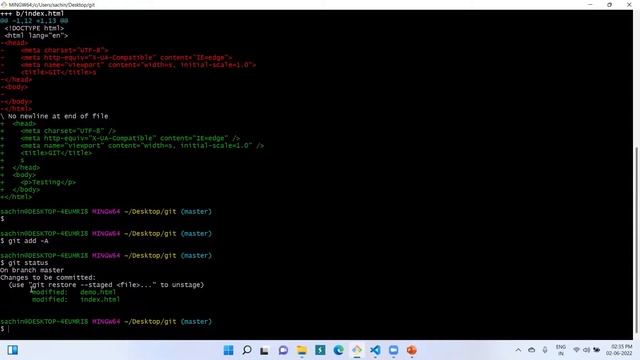Image resolution: width=640 pixels, height=360 pixels.
Task: Open PowerPoint from taskbar
Action: pyautogui.click(x=411, y=350)
